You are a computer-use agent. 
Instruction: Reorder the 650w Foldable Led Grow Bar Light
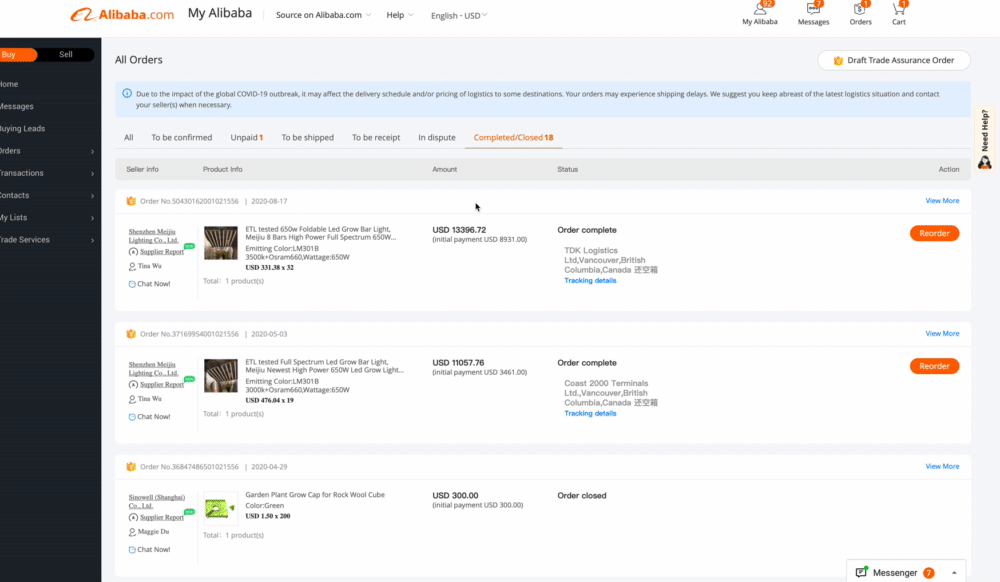(x=934, y=233)
